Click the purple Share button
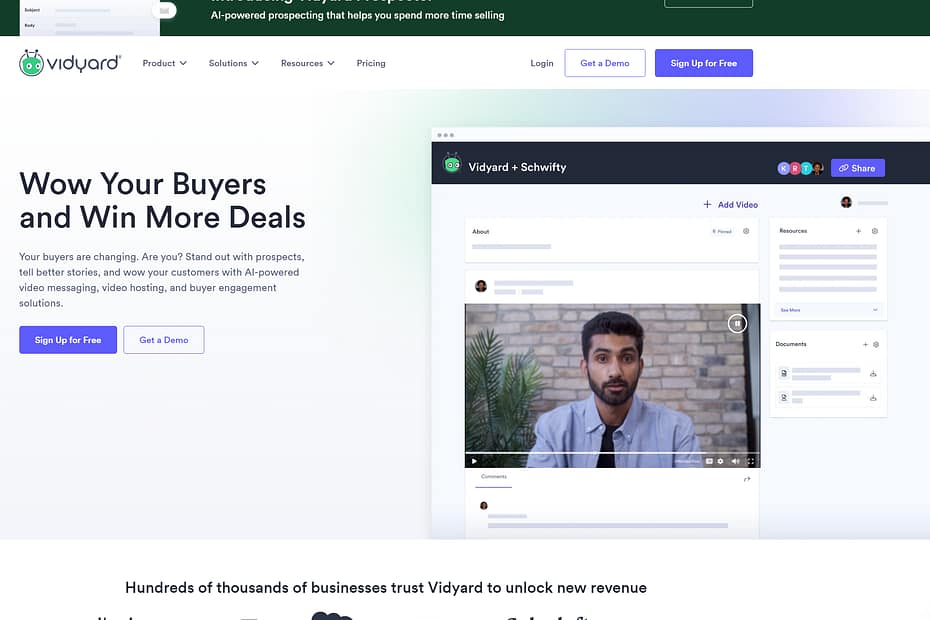 click(857, 167)
